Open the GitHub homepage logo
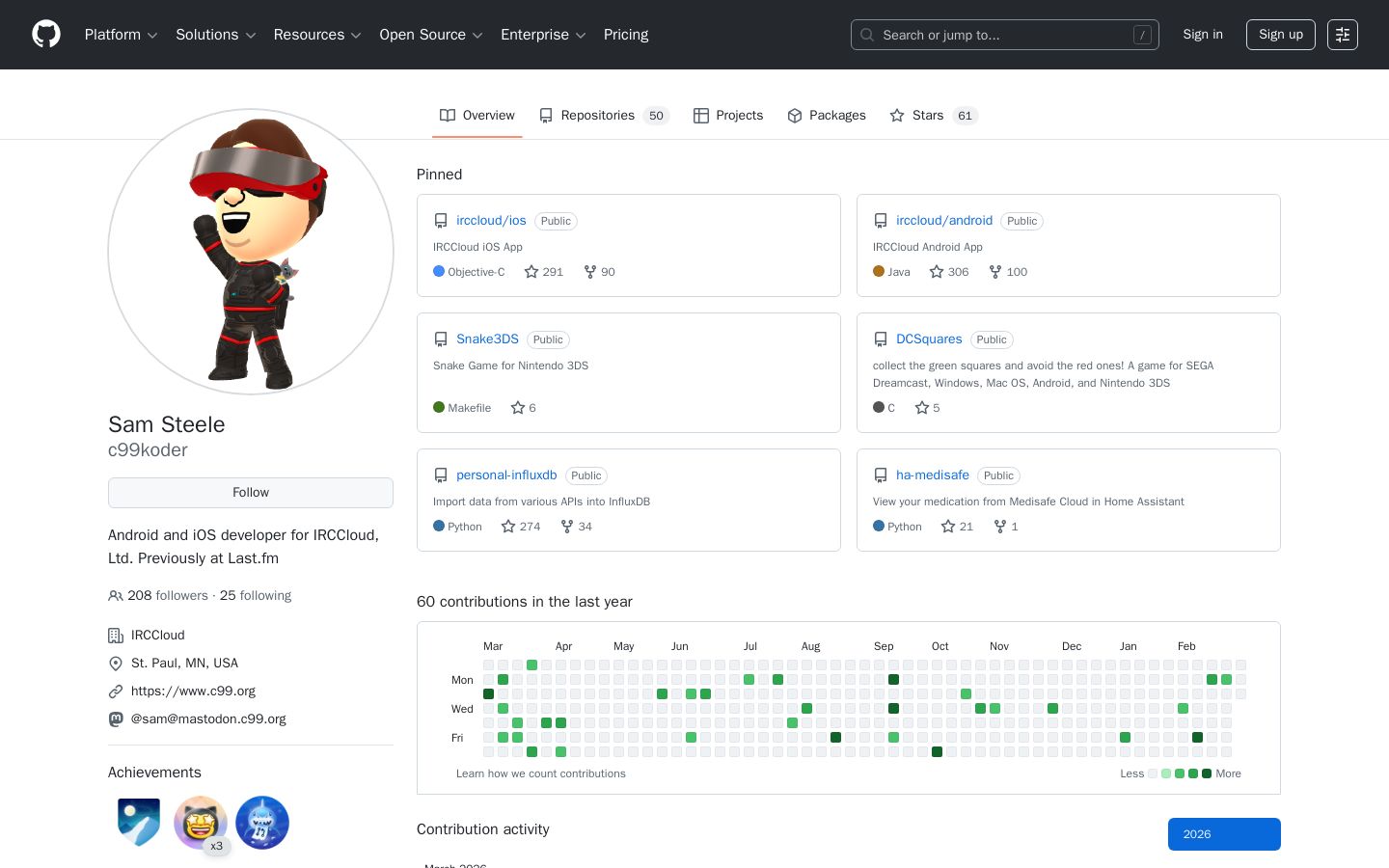1389x868 pixels. tap(46, 35)
